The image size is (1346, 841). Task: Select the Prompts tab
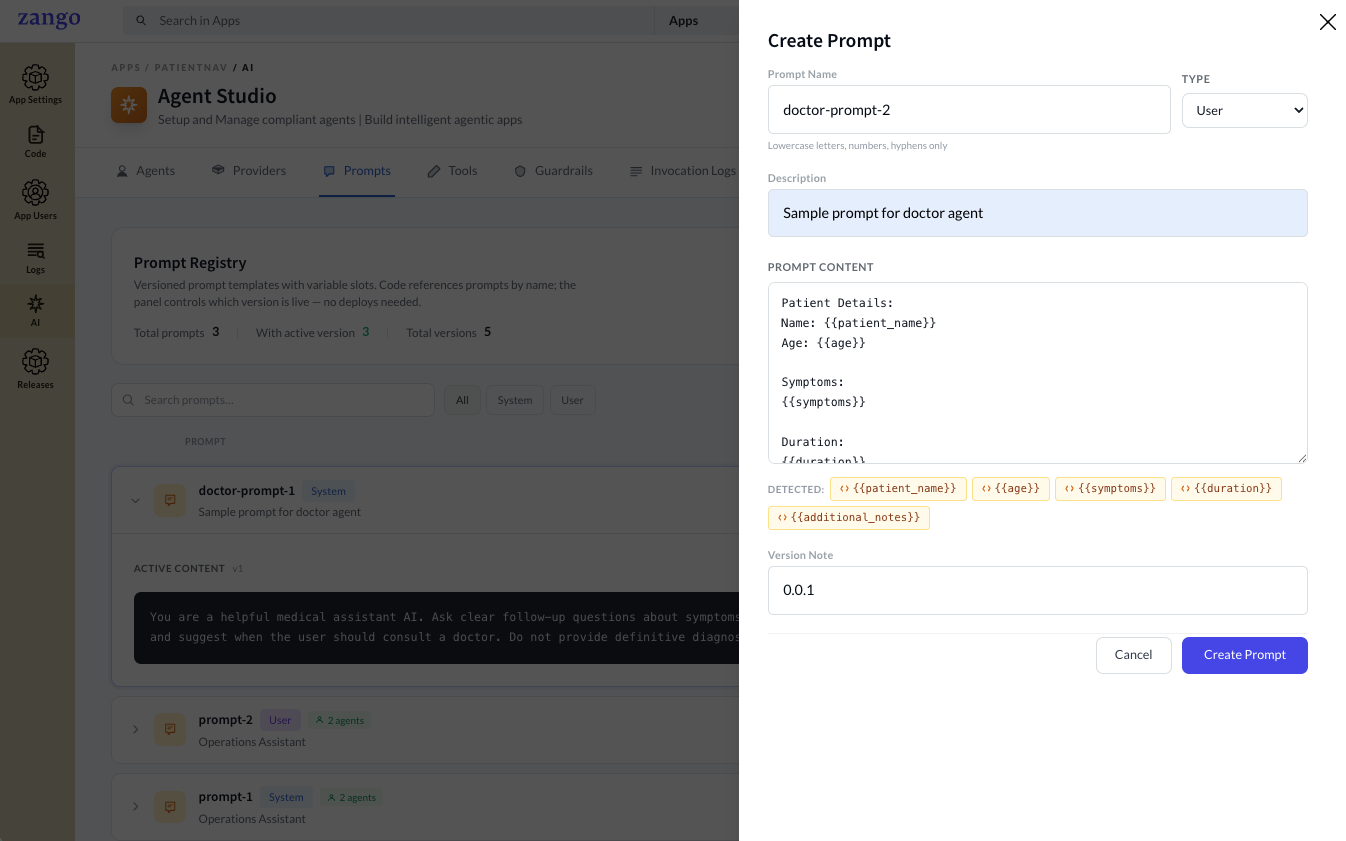tap(357, 171)
